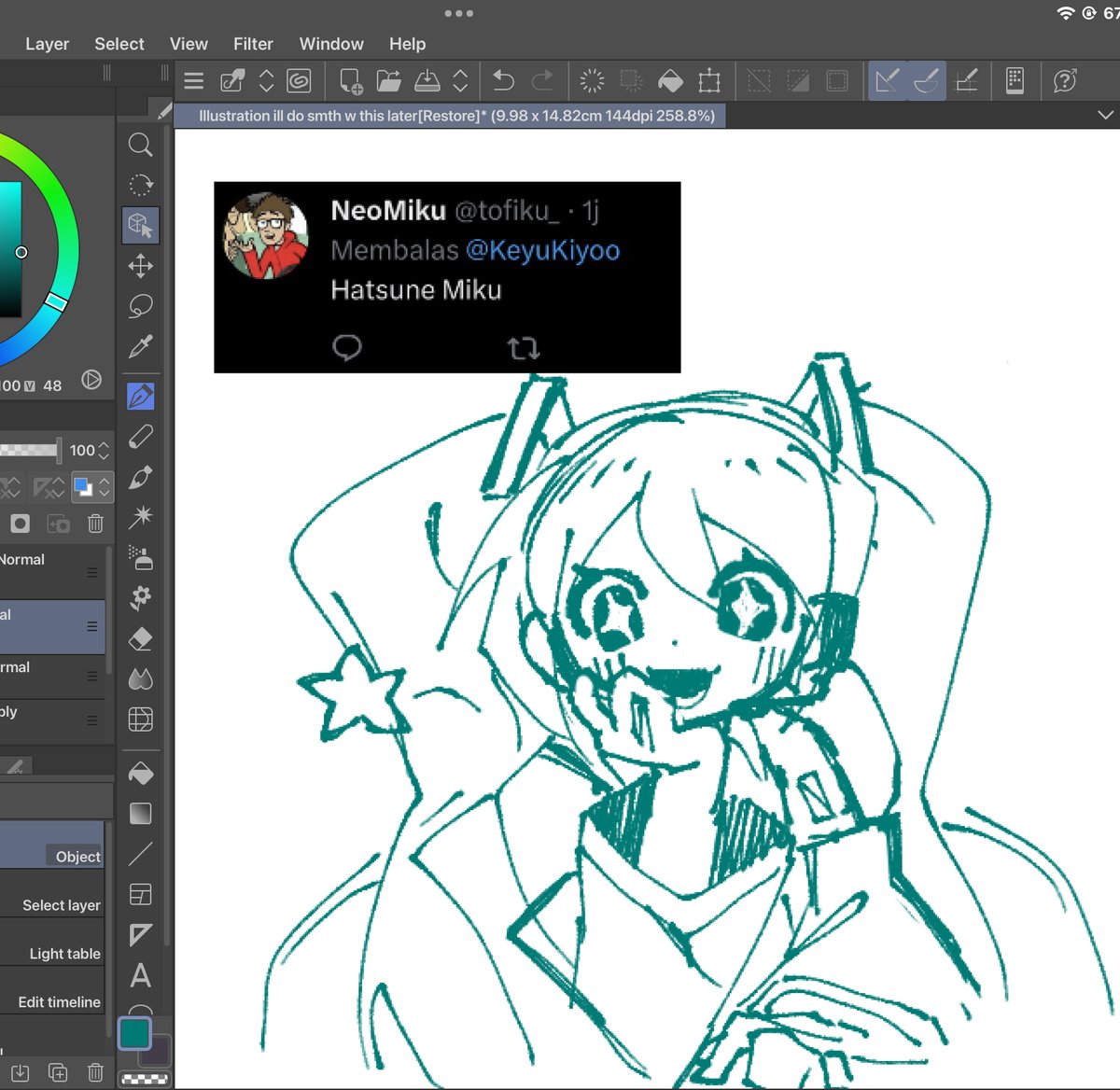Open the hamburger command bar menu

coord(194,81)
